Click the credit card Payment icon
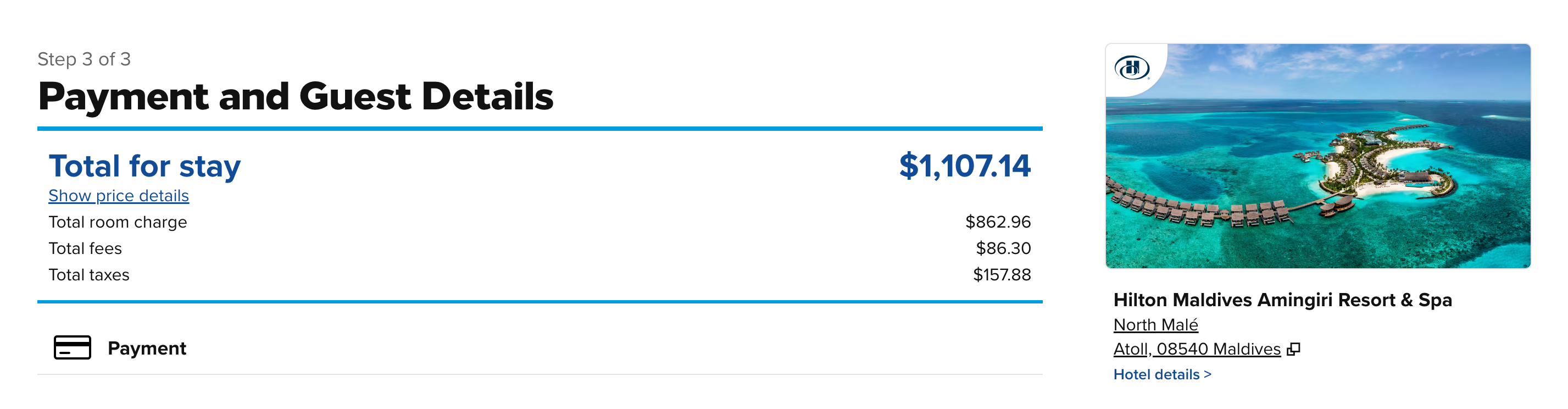This screenshot has width=1568, height=409. tap(72, 347)
